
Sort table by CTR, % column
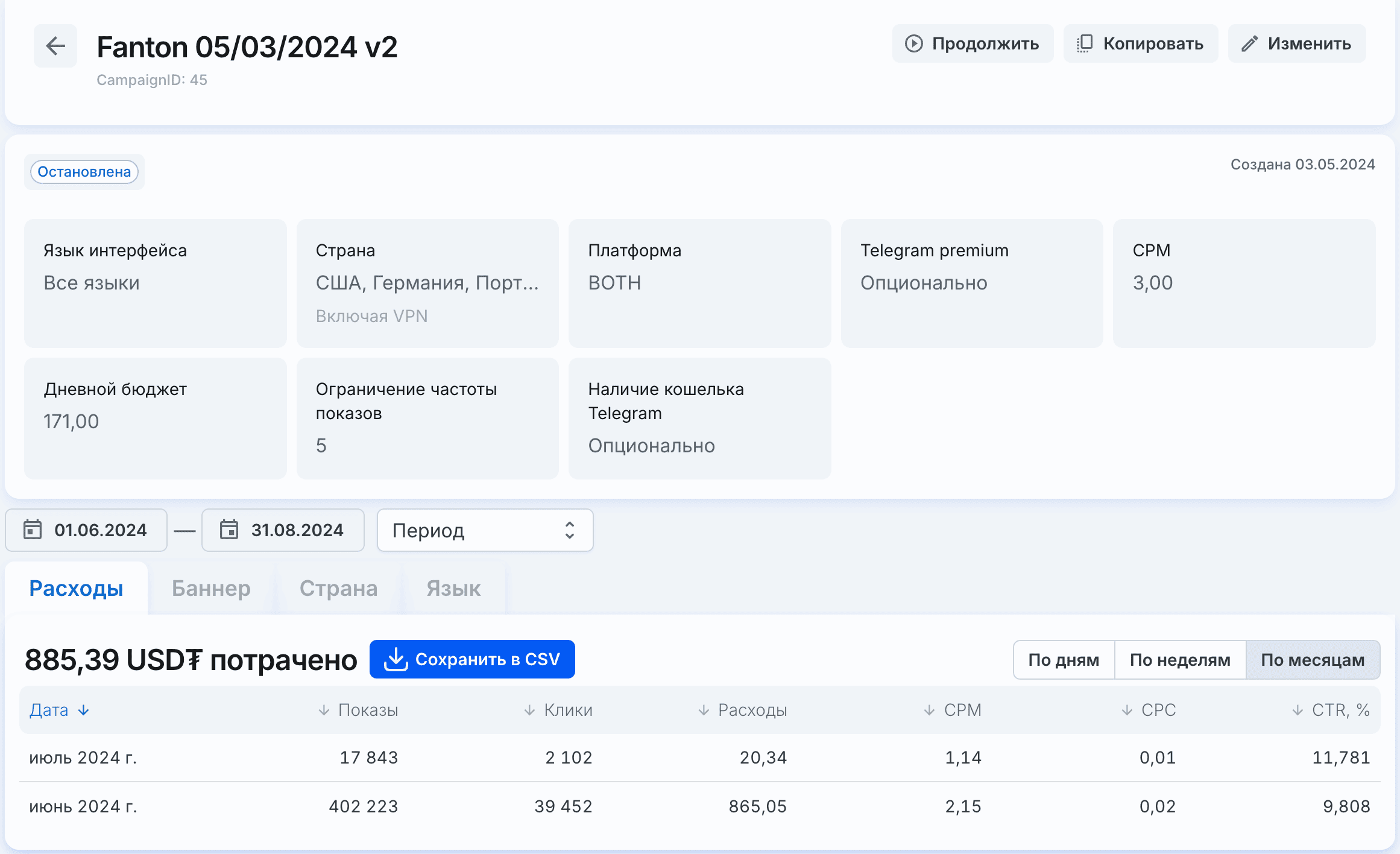click(1331, 710)
